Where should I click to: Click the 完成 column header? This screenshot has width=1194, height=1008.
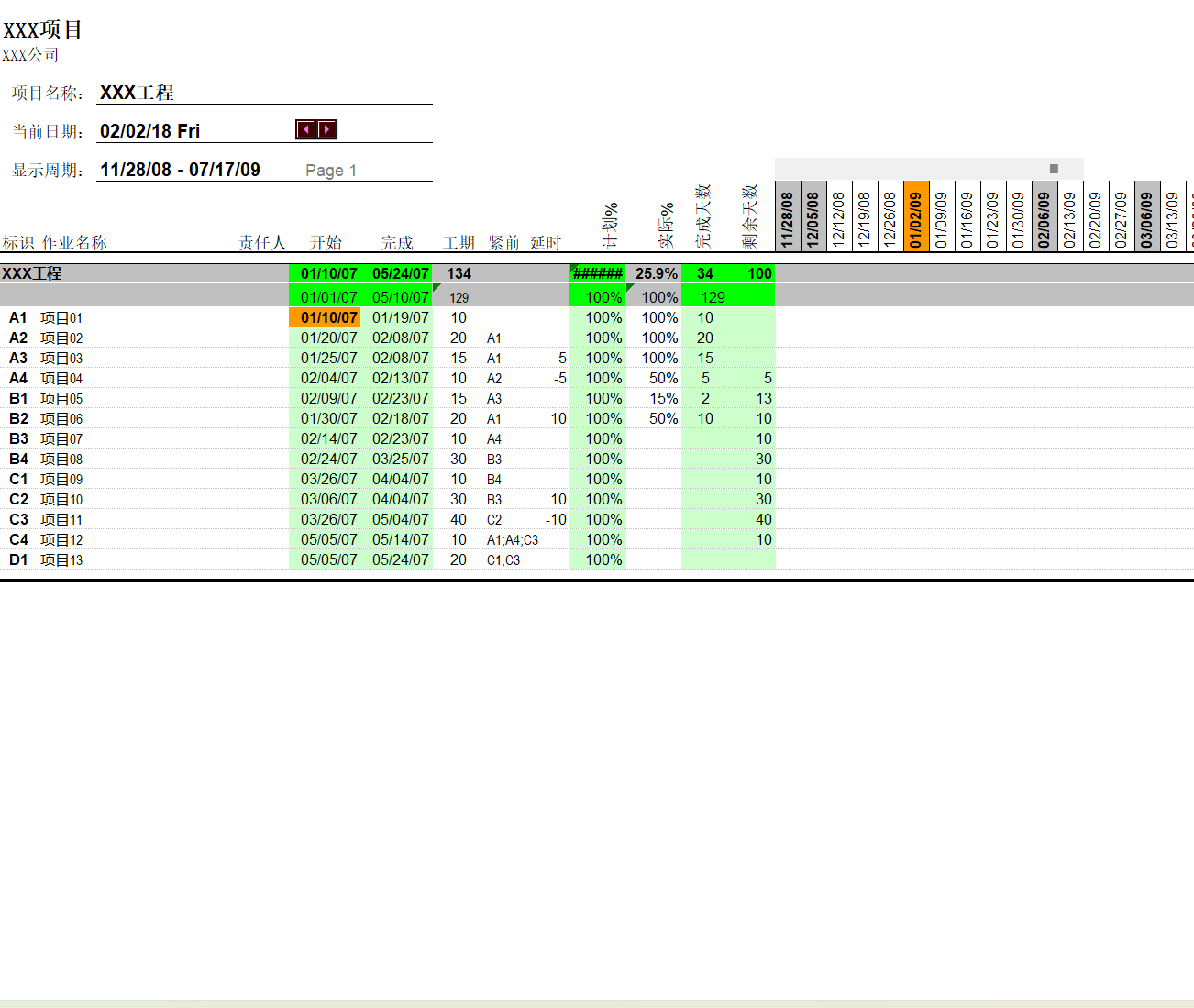[x=397, y=242]
